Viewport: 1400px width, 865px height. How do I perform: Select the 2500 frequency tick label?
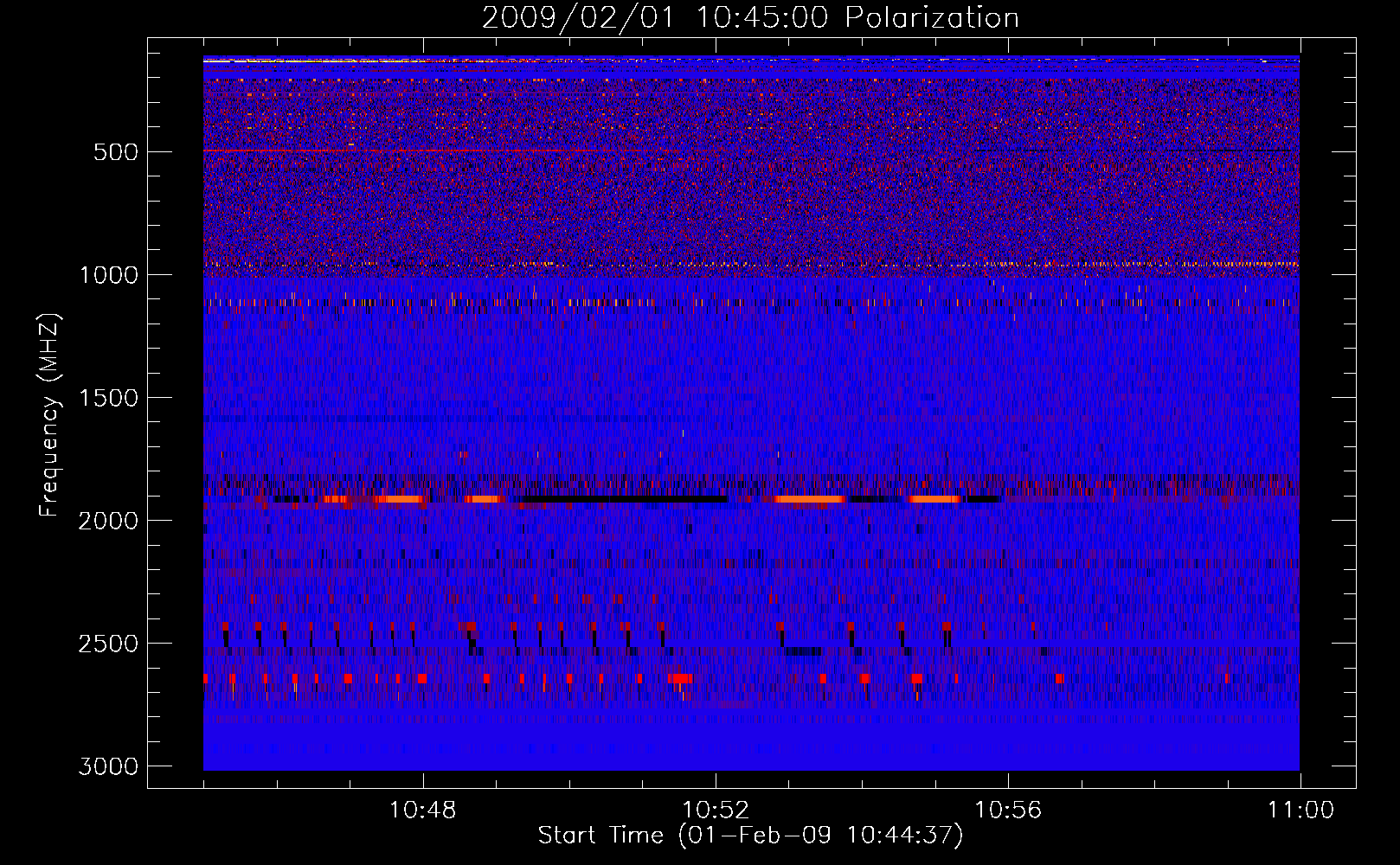tap(108, 644)
